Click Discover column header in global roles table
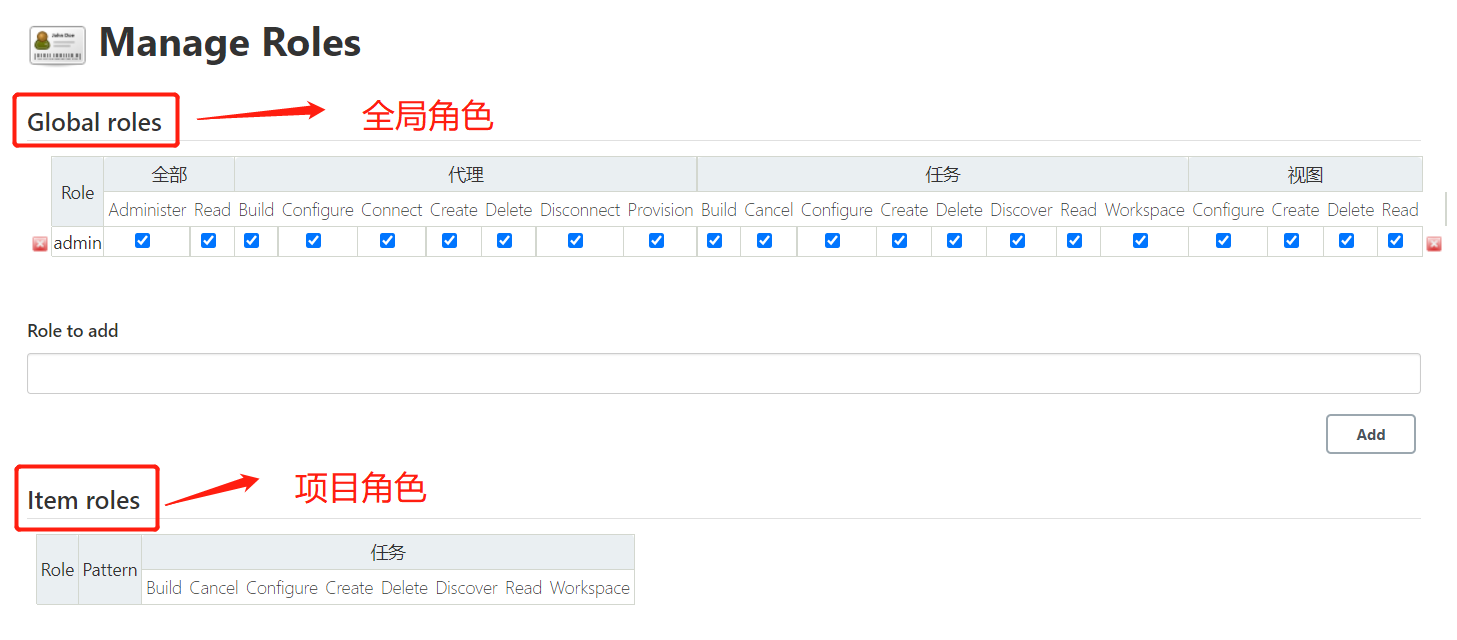Image resolution: width=1457 pixels, height=640 pixels. pyautogui.click(x=1021, y=210)
